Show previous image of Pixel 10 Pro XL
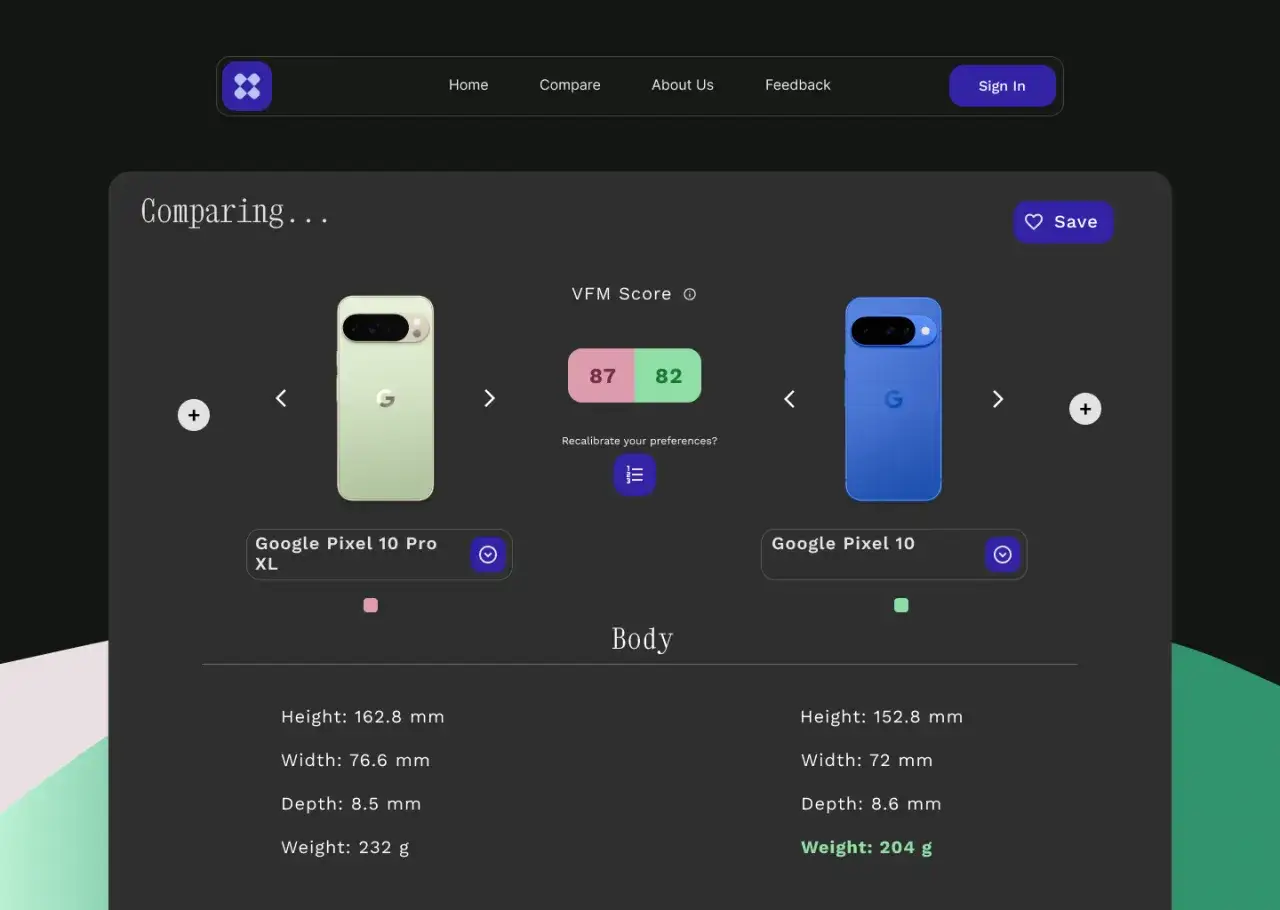Image resolution: width=1280 pixels, height=910 pixels. pyautogui.click(x=281, y=398)
